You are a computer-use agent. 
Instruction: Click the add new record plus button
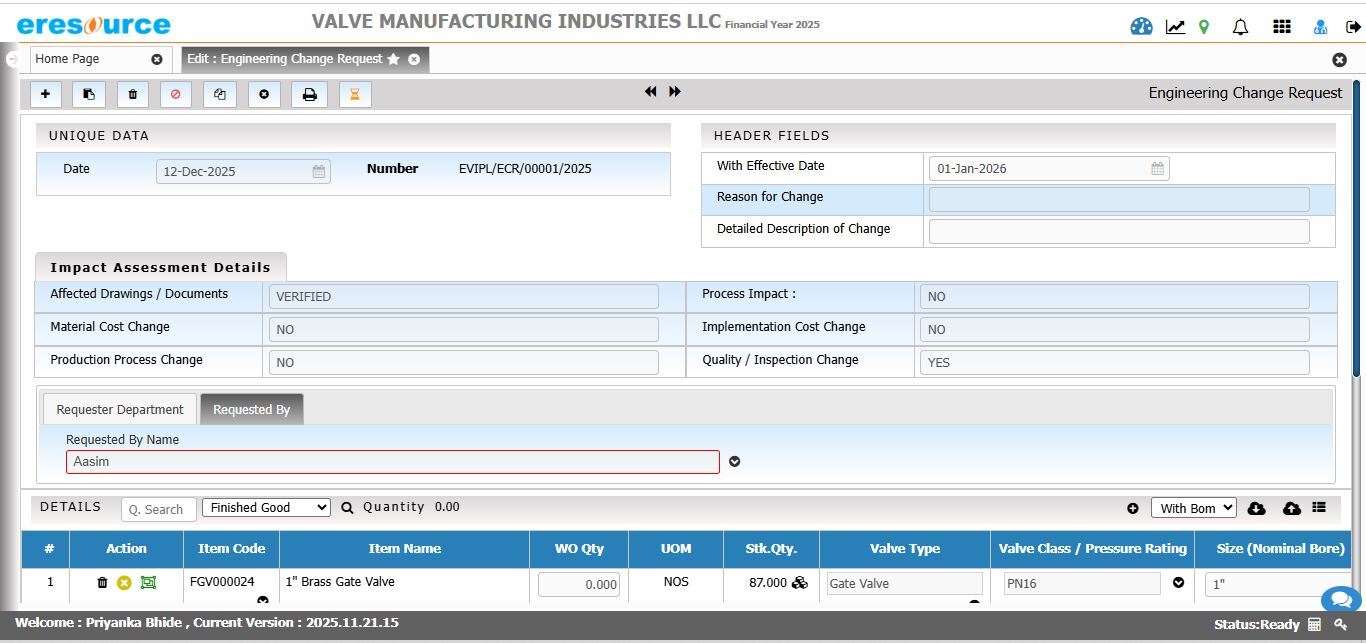tap(45, 94)
